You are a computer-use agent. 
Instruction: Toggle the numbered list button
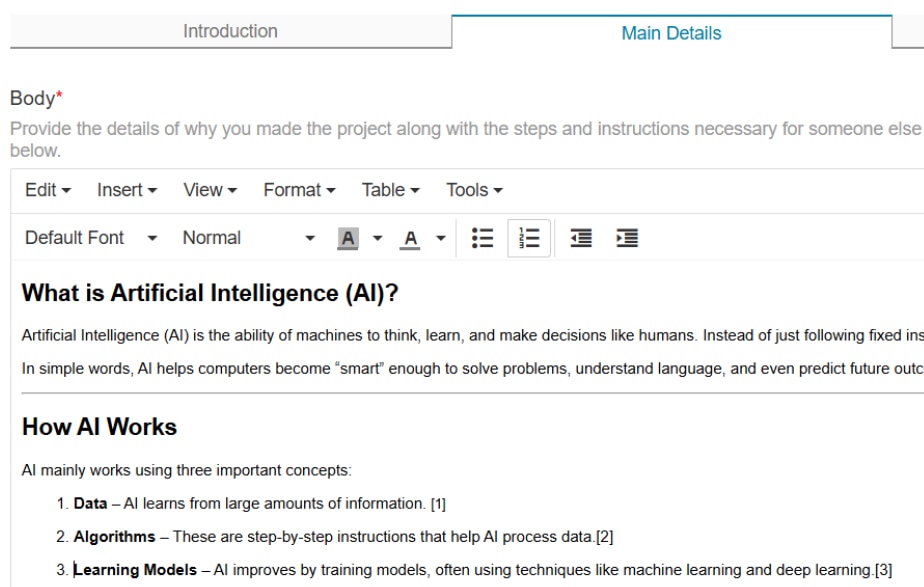[530, 238]
